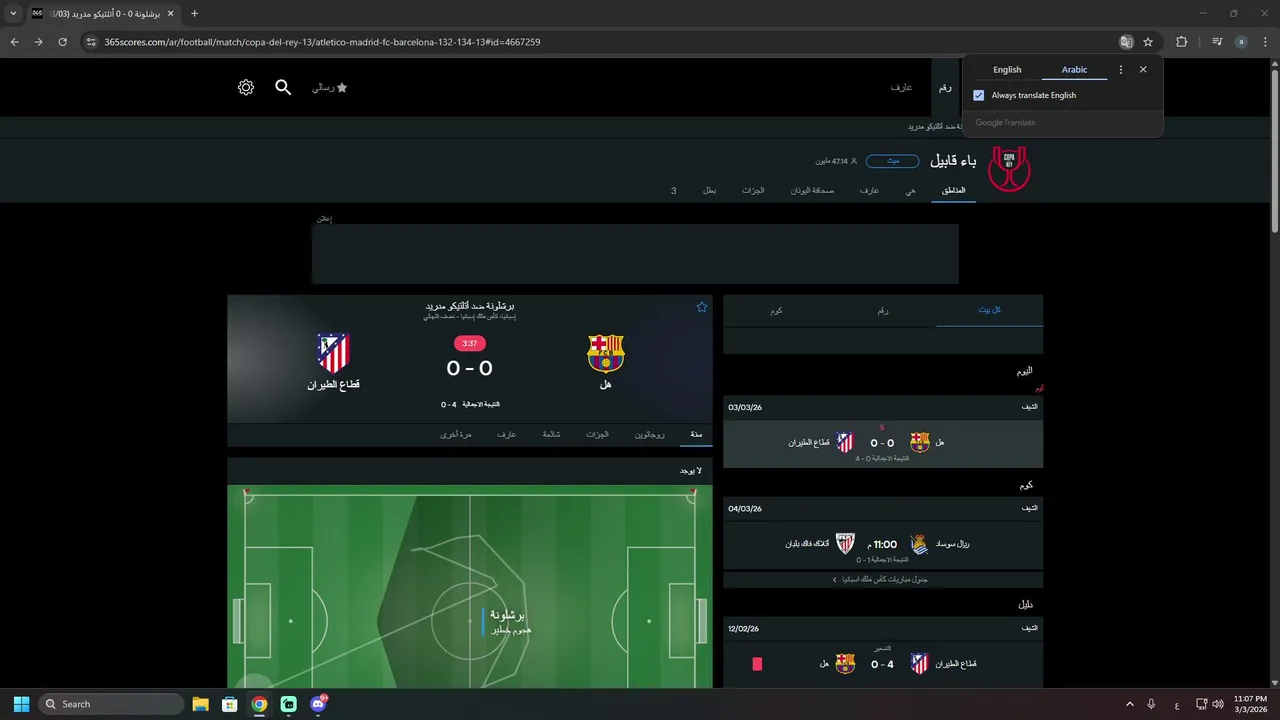
Task: Favorite the match using the star icon
Action: tap(702, 307)
